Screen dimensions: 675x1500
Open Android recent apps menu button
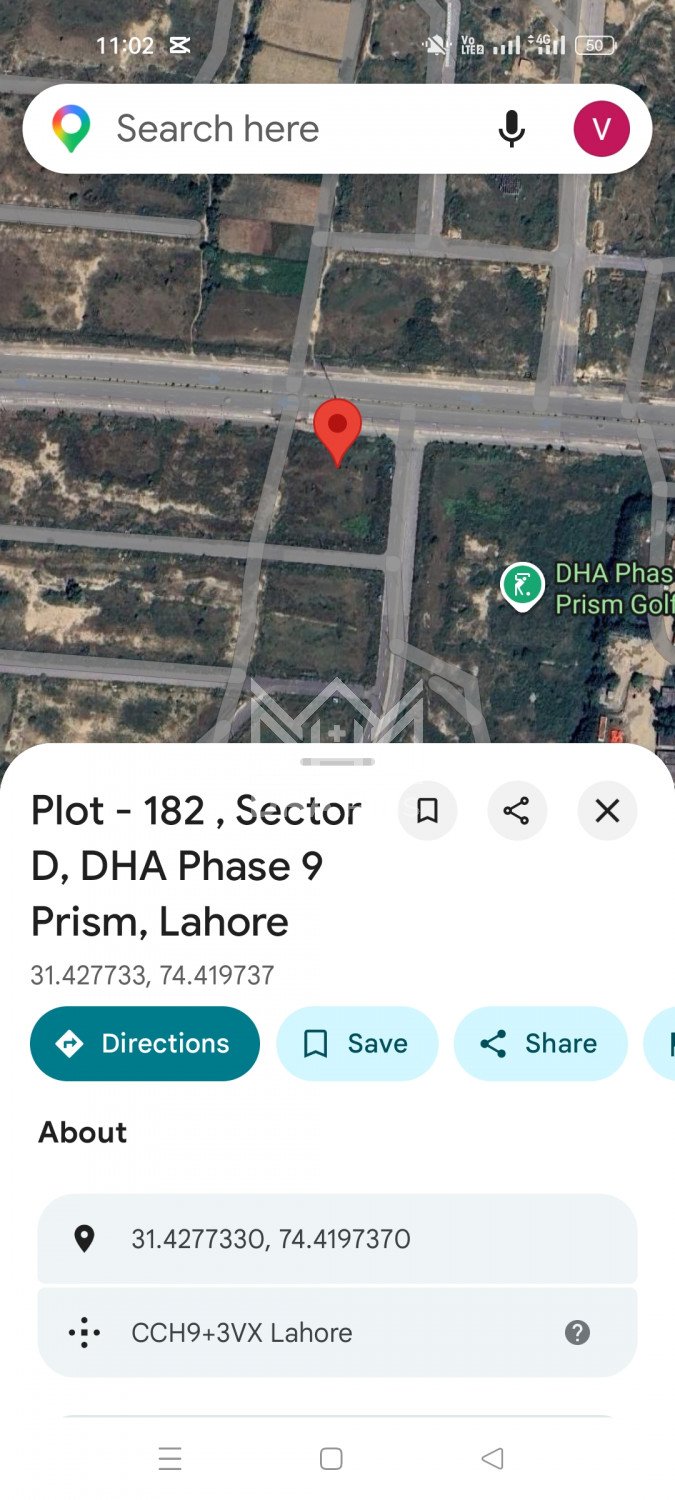pos(170,1459)
